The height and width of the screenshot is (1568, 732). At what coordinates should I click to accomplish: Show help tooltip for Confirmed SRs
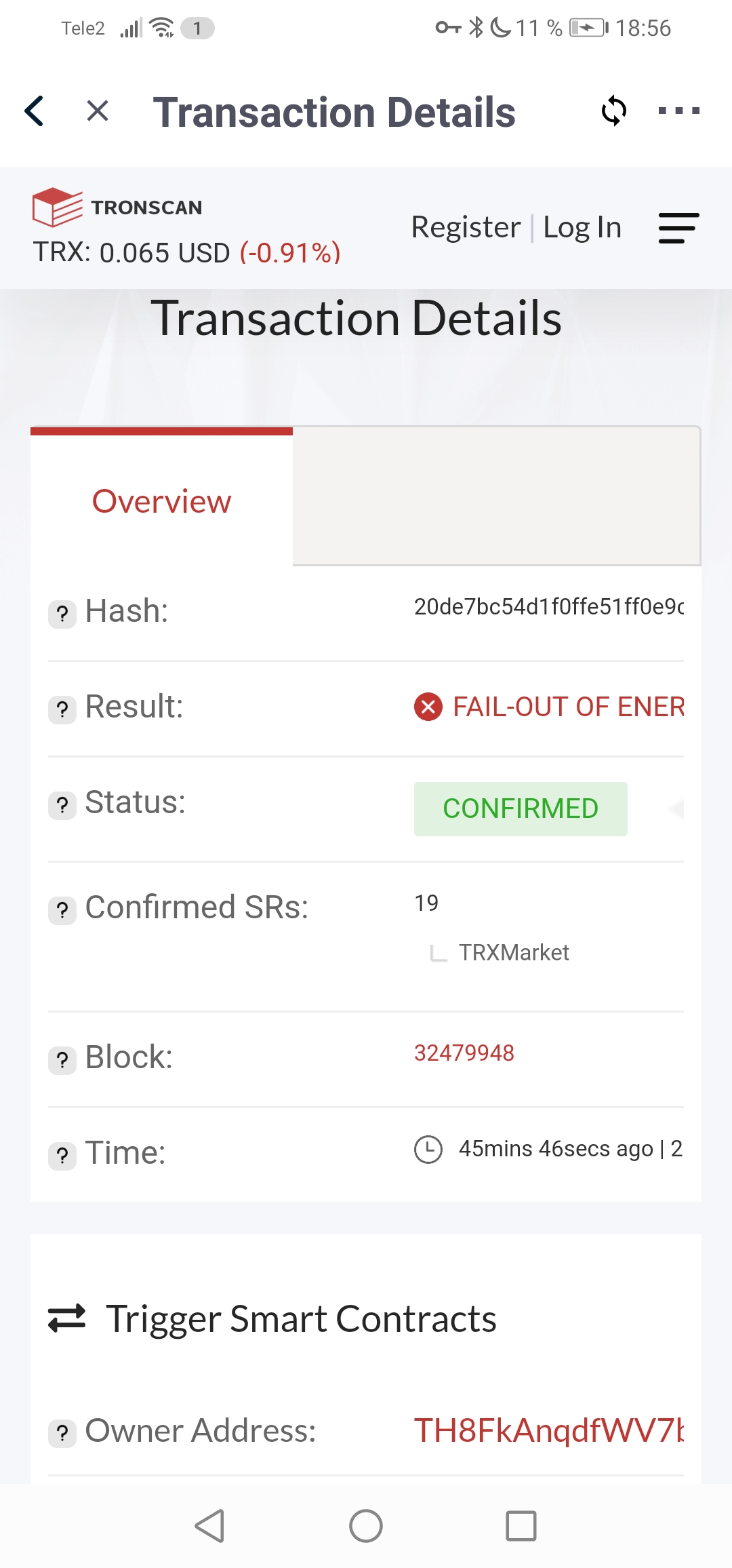[x=62, y=910]
